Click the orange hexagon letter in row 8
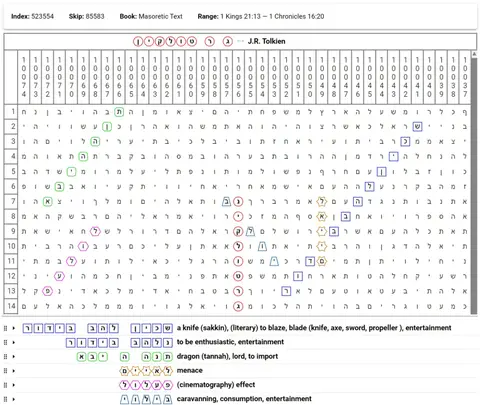Image resolution: width=480 pixels, height=405 pixels. pyautogui.click(x=322, y=216)
